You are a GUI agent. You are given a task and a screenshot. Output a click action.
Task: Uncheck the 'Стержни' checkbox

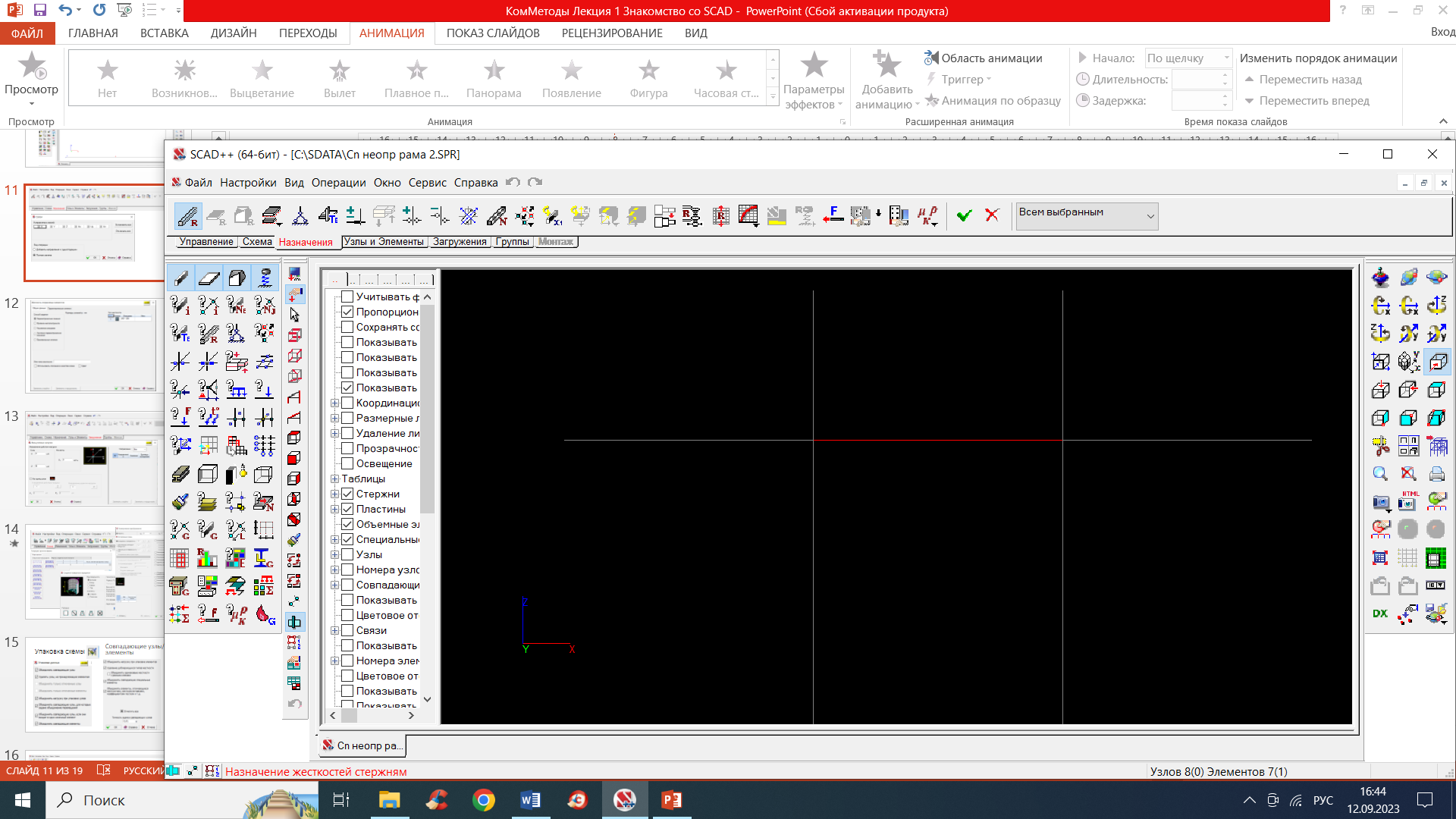click(x=347, y=494)
